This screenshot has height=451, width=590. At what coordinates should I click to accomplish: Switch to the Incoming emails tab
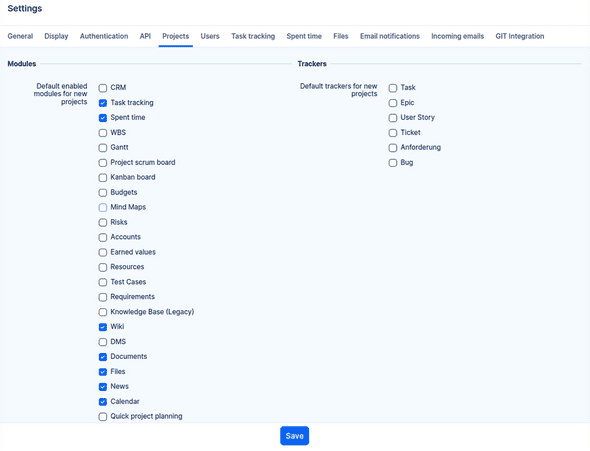(x=458, y=36)
